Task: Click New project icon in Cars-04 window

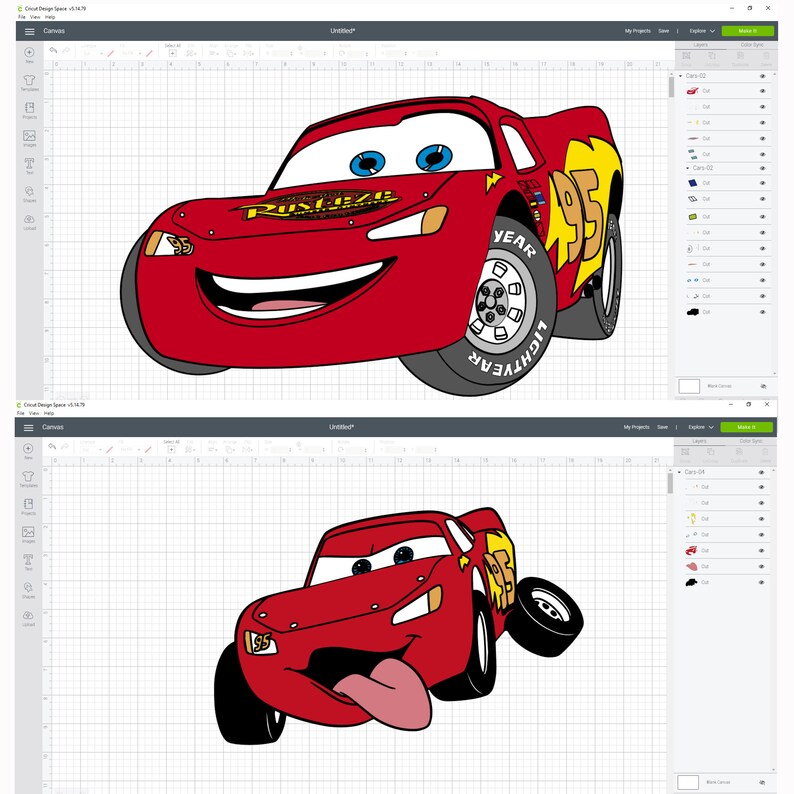Action: (28, 449)
